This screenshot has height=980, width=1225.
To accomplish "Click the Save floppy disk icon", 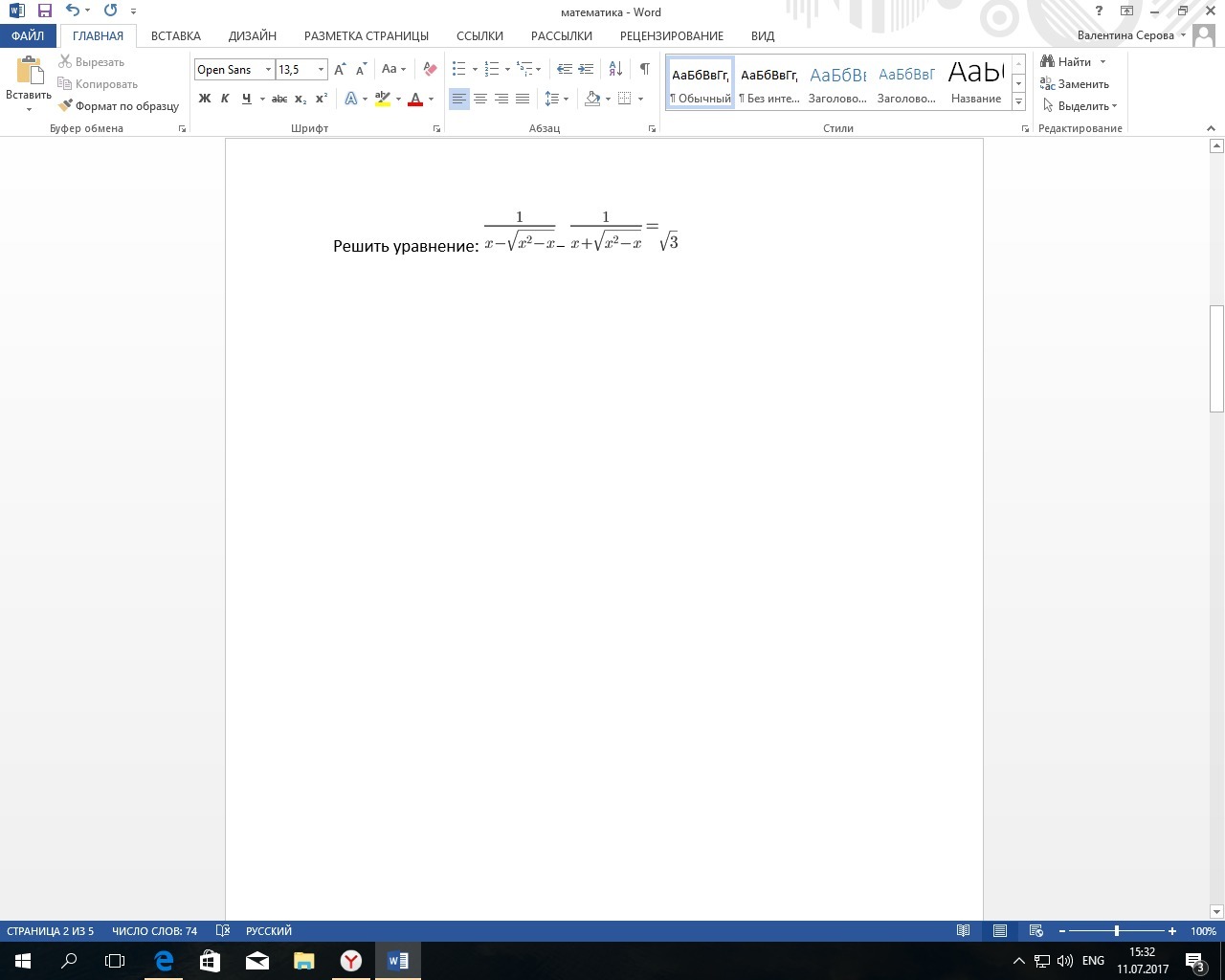I will click(x=44, y=11).
